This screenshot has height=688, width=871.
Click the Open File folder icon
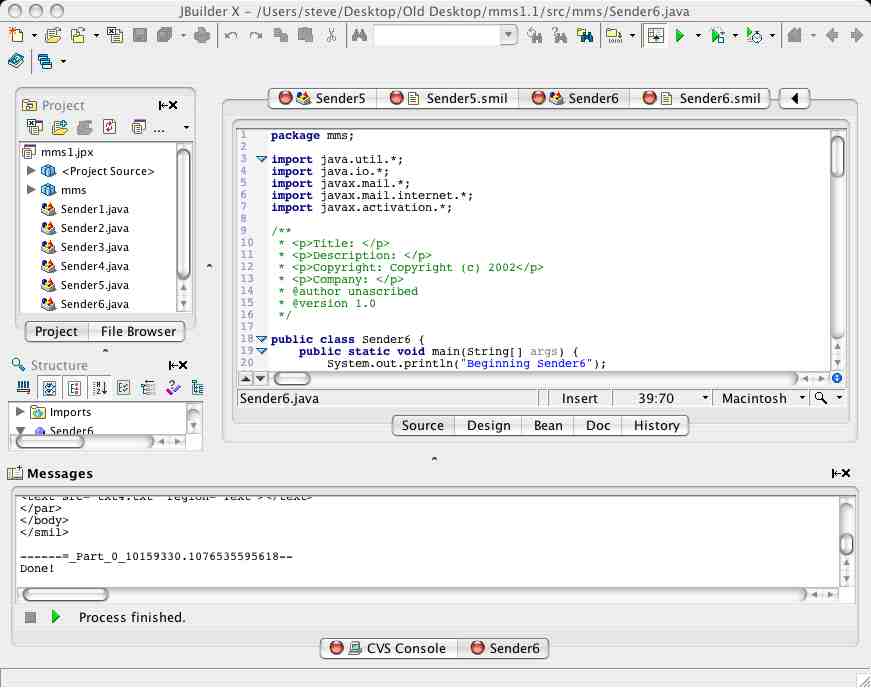pyautogui.click(x=52, y=36)
